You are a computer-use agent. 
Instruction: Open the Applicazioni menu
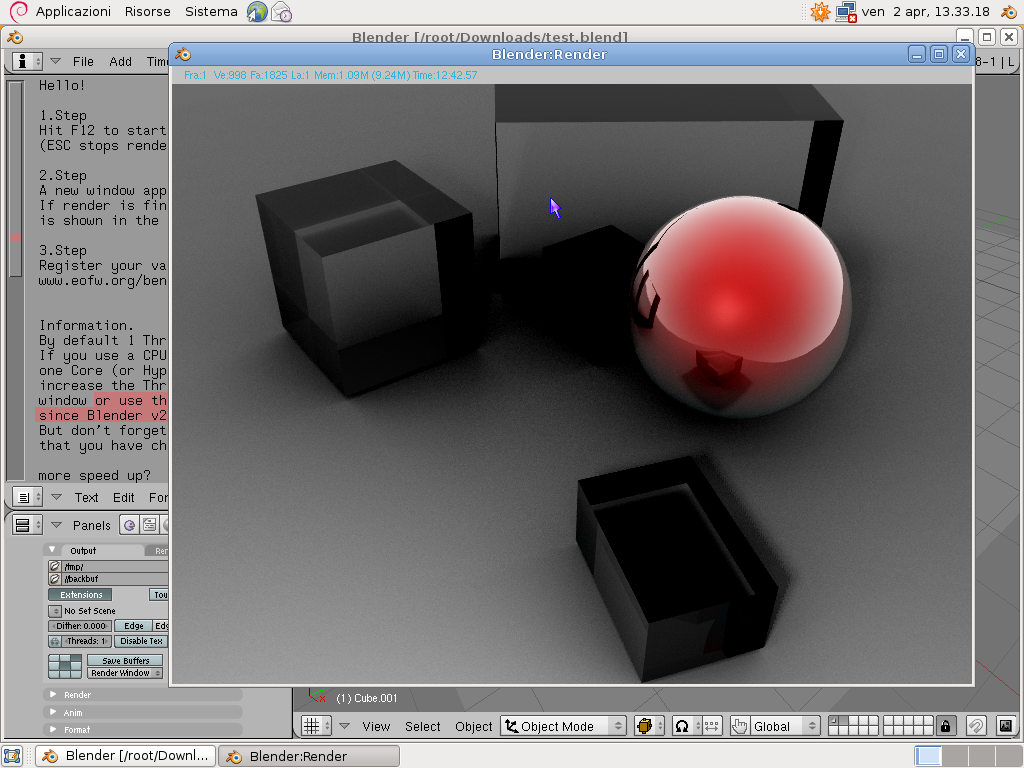[x=73, y=12]
